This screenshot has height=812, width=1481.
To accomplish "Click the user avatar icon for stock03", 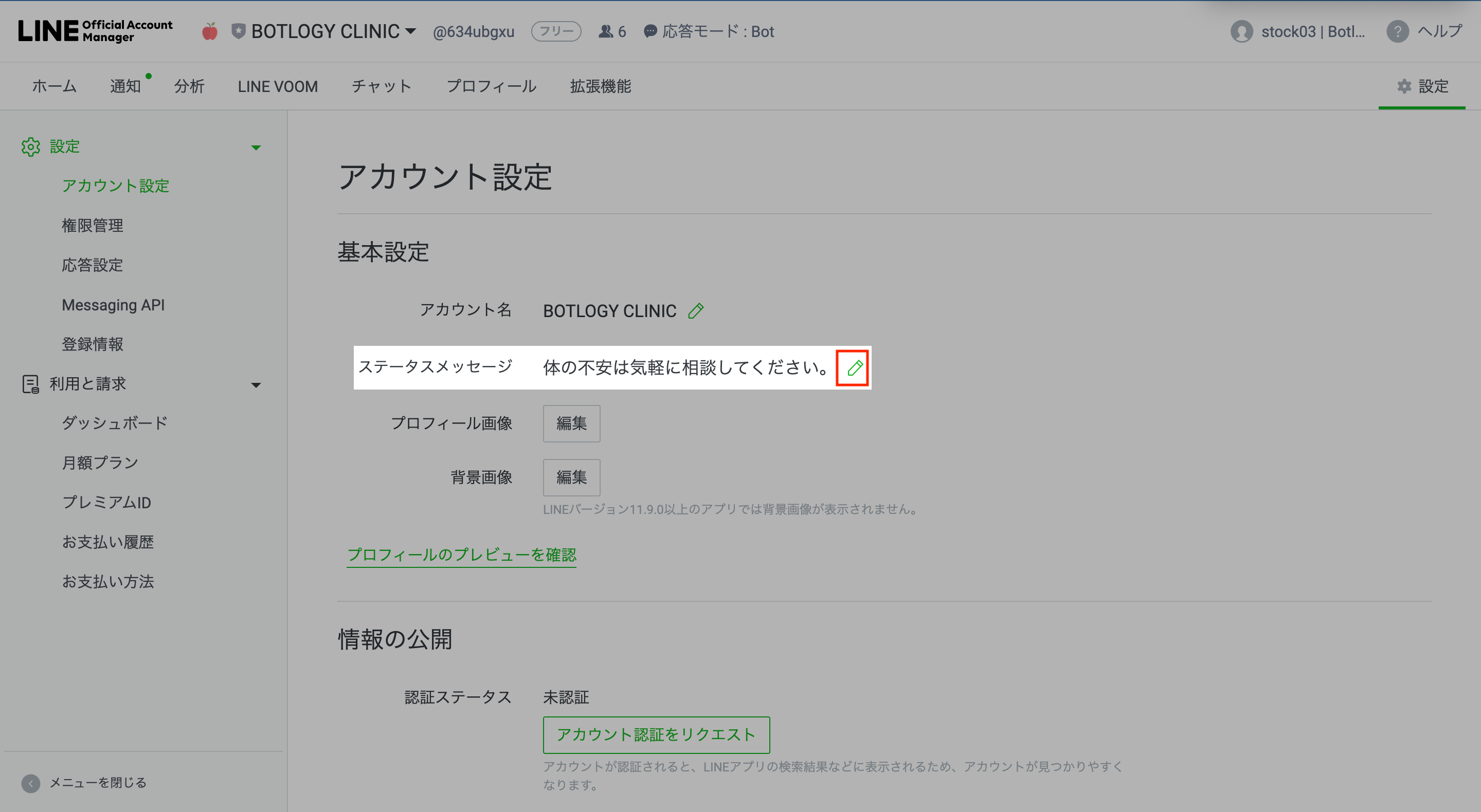I will (x=1241, y=32).
